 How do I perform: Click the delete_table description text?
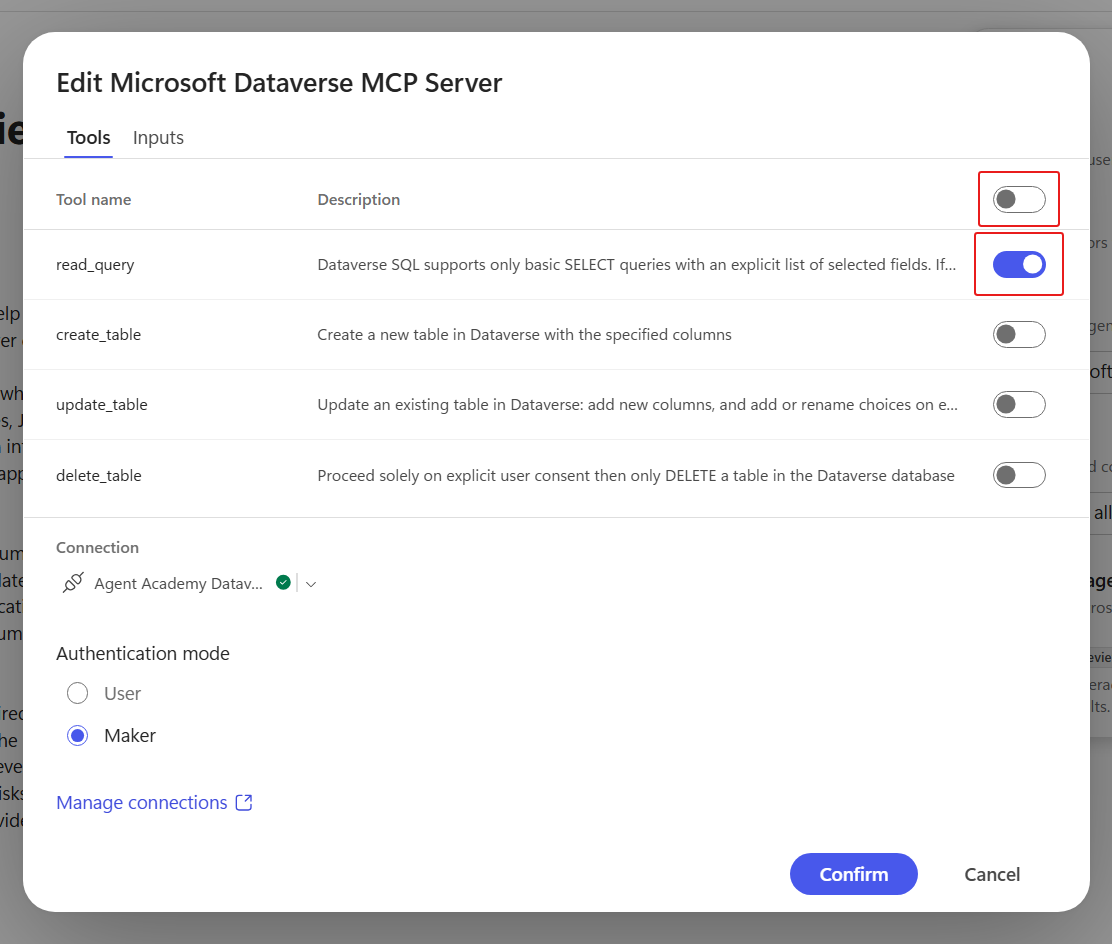pyautogui.click(x=635, y=475)
